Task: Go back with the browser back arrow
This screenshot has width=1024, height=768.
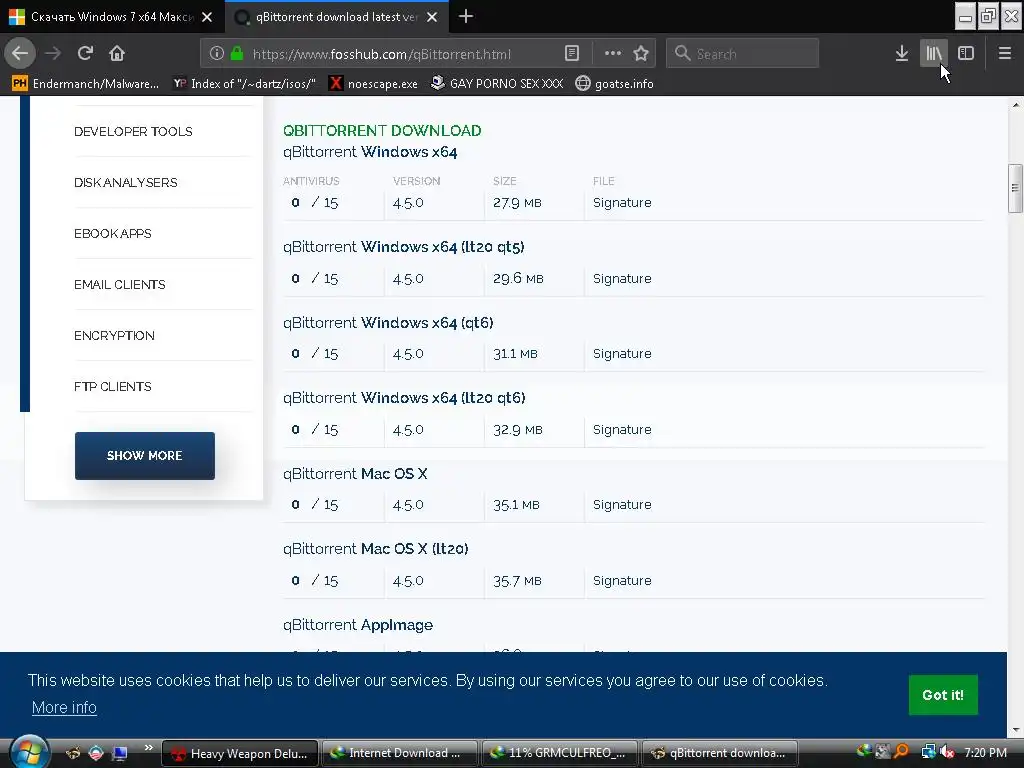Action: [20, 54]
